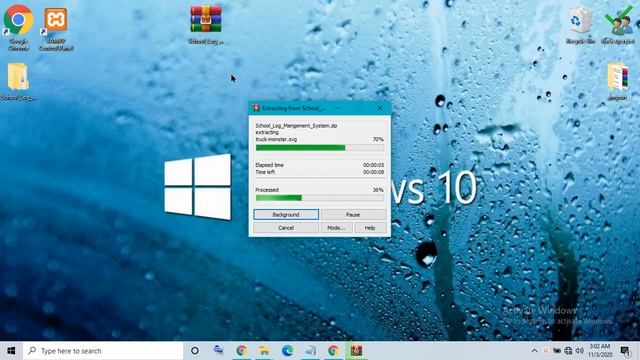Pause the extraction
The image size is (640, 360).
point(353,214)
